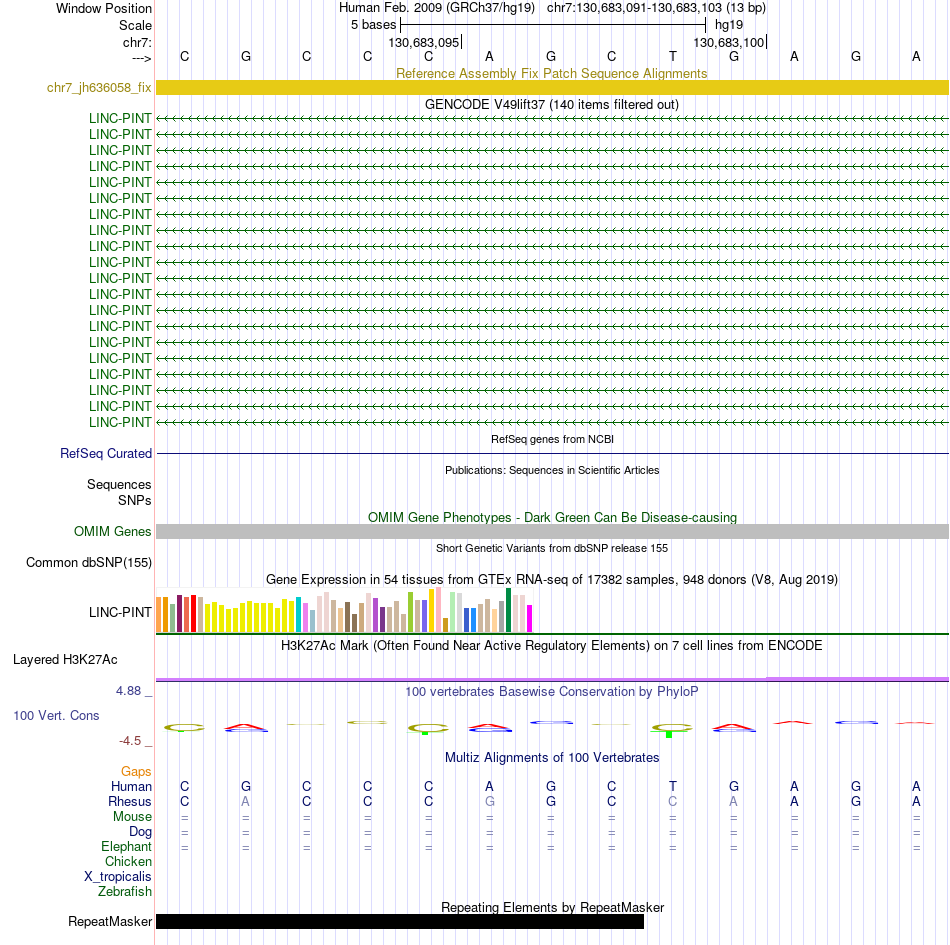950x945 pixels.
Task: Click T base in the top reference sequence
Action: 673,56
